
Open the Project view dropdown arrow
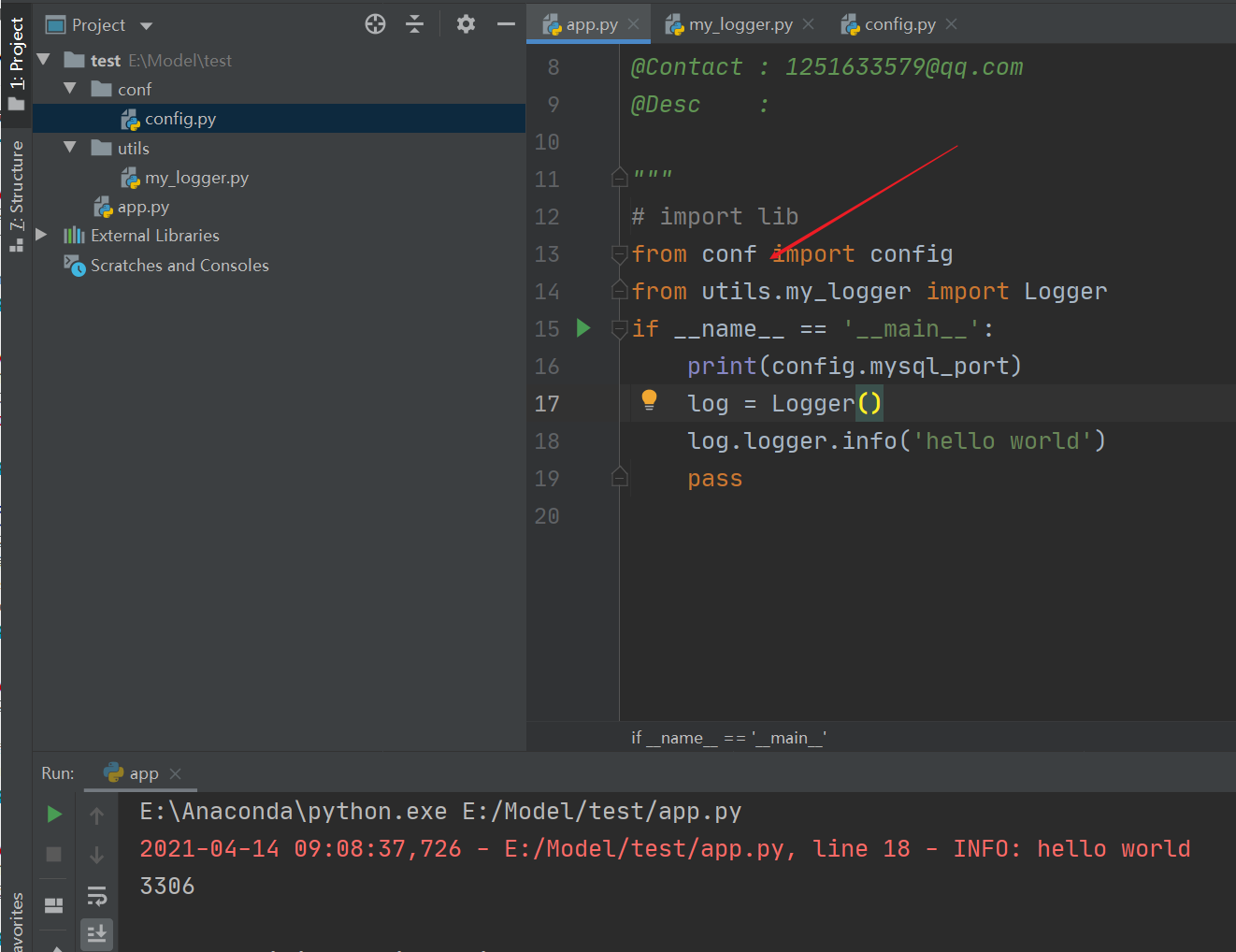click(146, 26)
